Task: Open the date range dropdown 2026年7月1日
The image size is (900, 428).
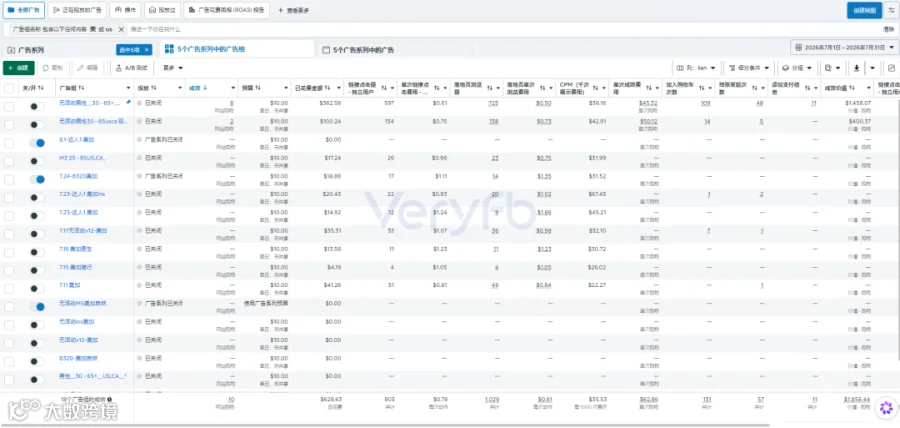Action: pos(844,47)
